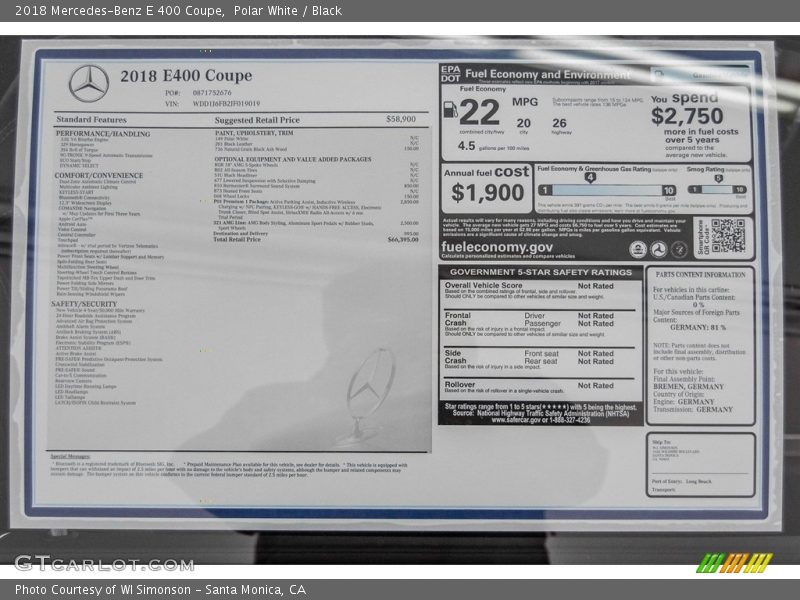
Task: Click the 26 highway MPG value
Action: point(559,123)
